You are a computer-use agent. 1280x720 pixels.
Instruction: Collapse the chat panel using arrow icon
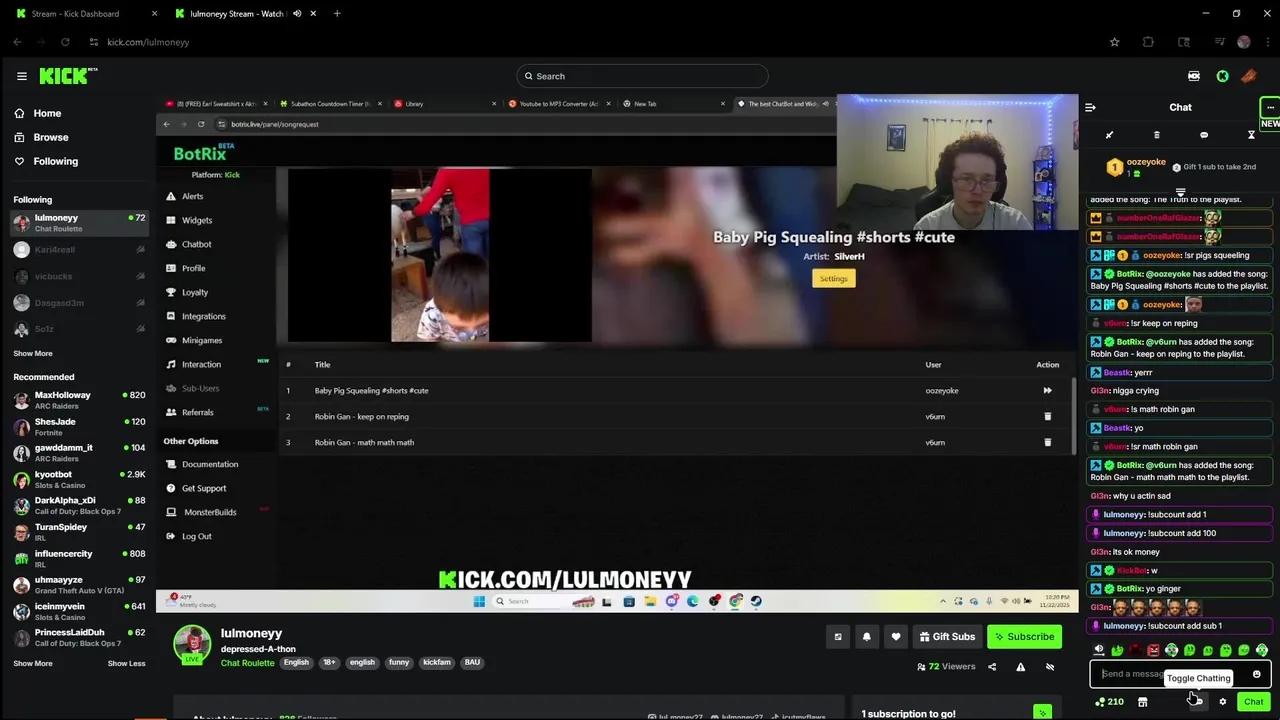pyautogui.click(x=1090, y=107)
